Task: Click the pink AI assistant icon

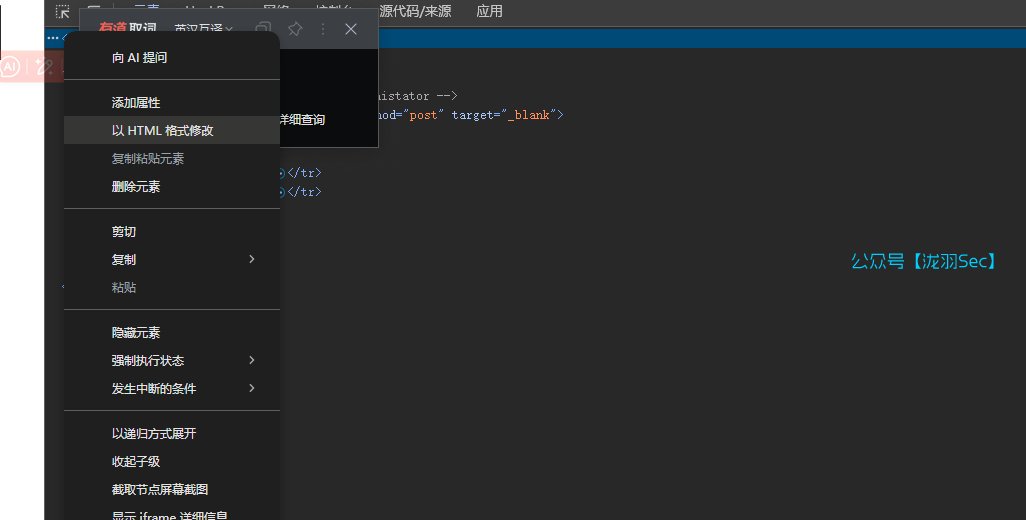Action: point(10,67)
